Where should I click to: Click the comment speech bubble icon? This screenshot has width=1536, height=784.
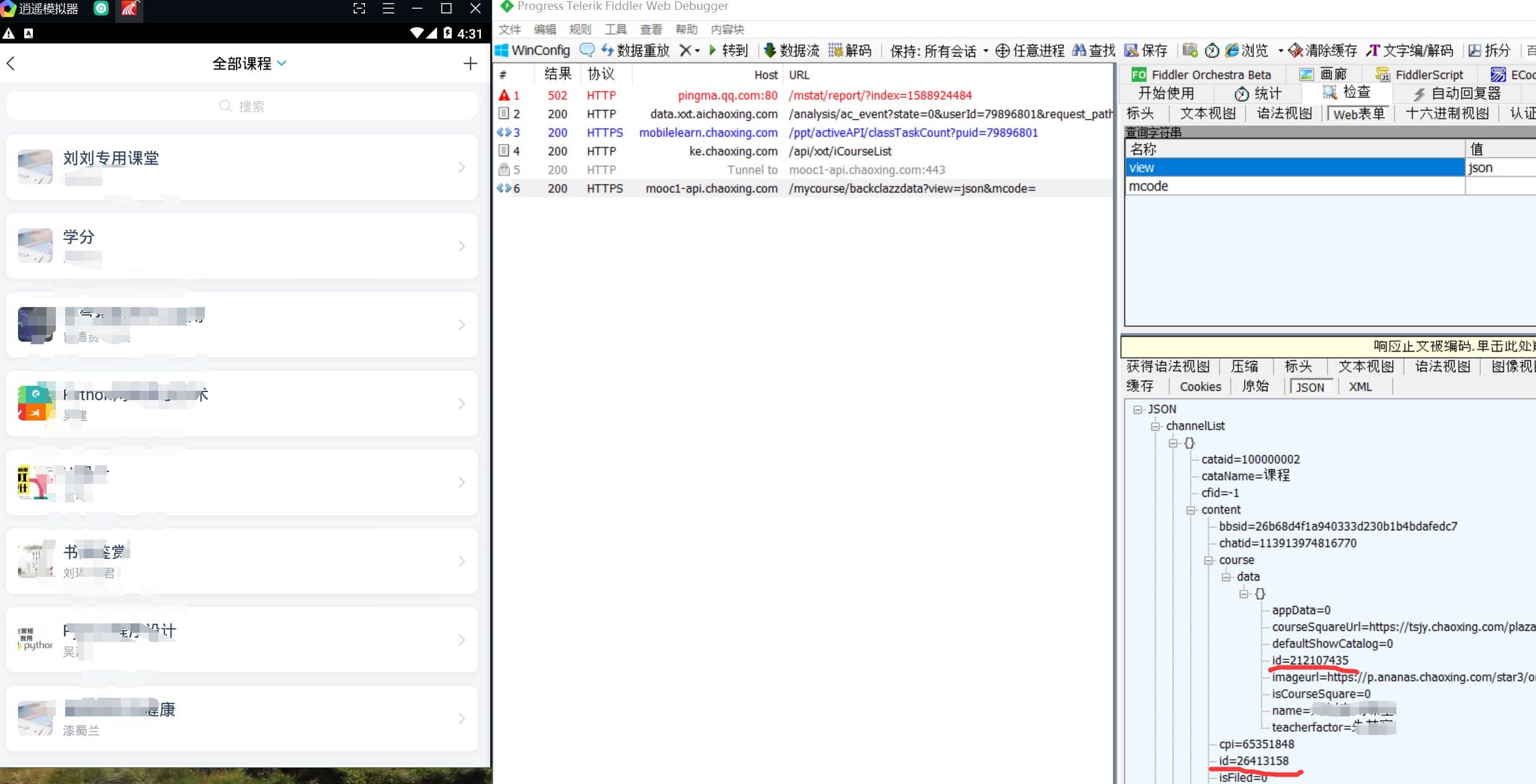(x=586, y=50)
